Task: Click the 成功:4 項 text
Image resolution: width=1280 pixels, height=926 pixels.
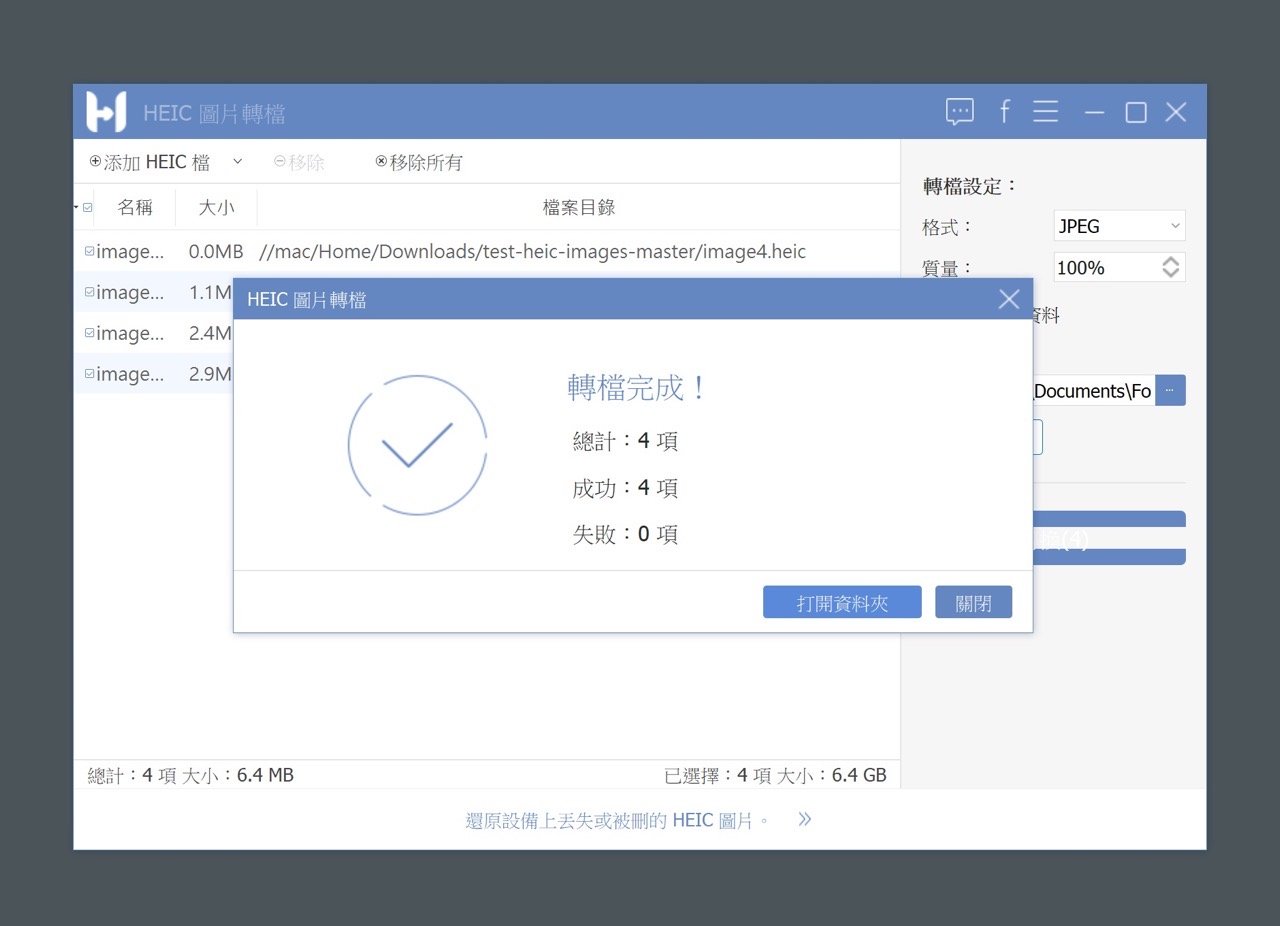Action: (x=625, y=488)
